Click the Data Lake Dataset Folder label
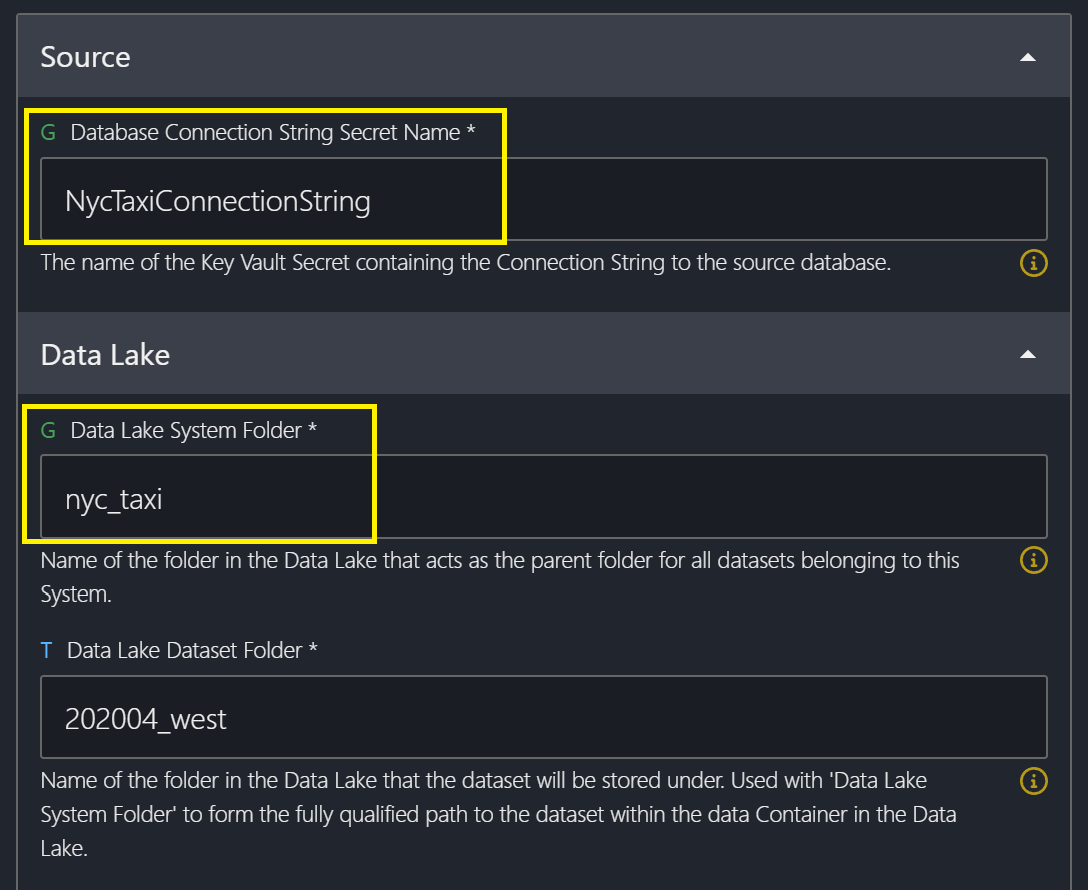Screen dimensions: 1088x890 (184, 650)
